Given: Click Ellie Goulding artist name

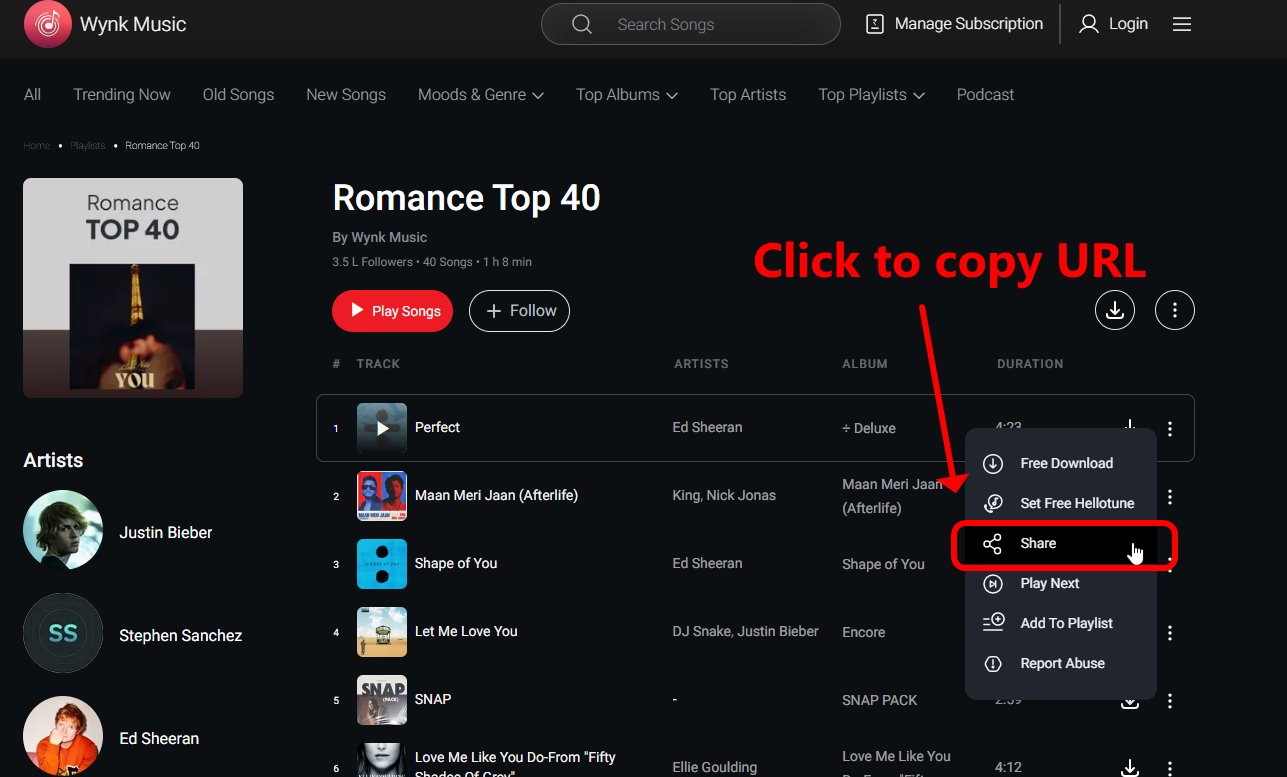Looking at the screenshot, I should tap(715, 768).
